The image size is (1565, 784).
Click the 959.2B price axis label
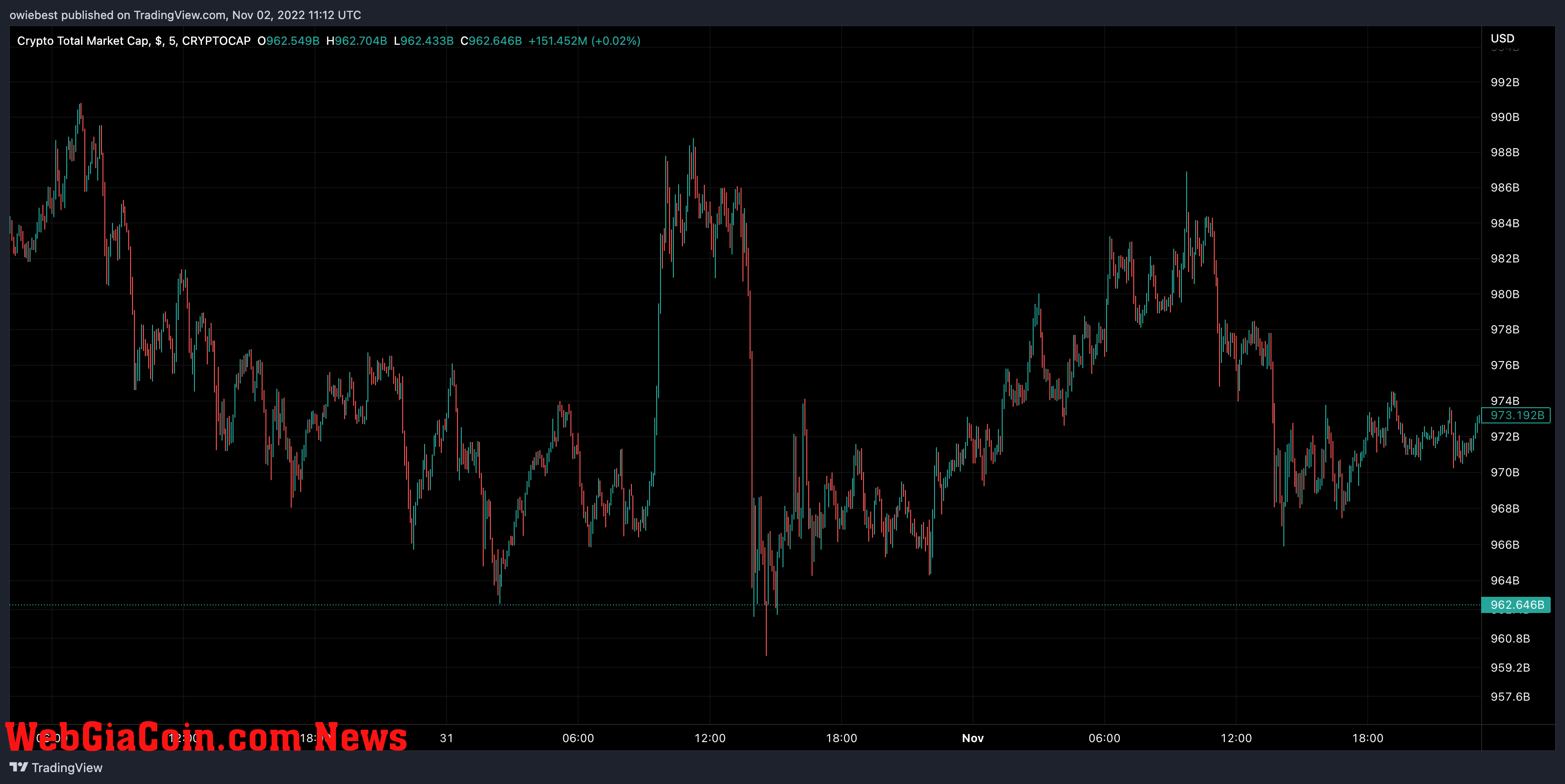(x=1510, y=667)
